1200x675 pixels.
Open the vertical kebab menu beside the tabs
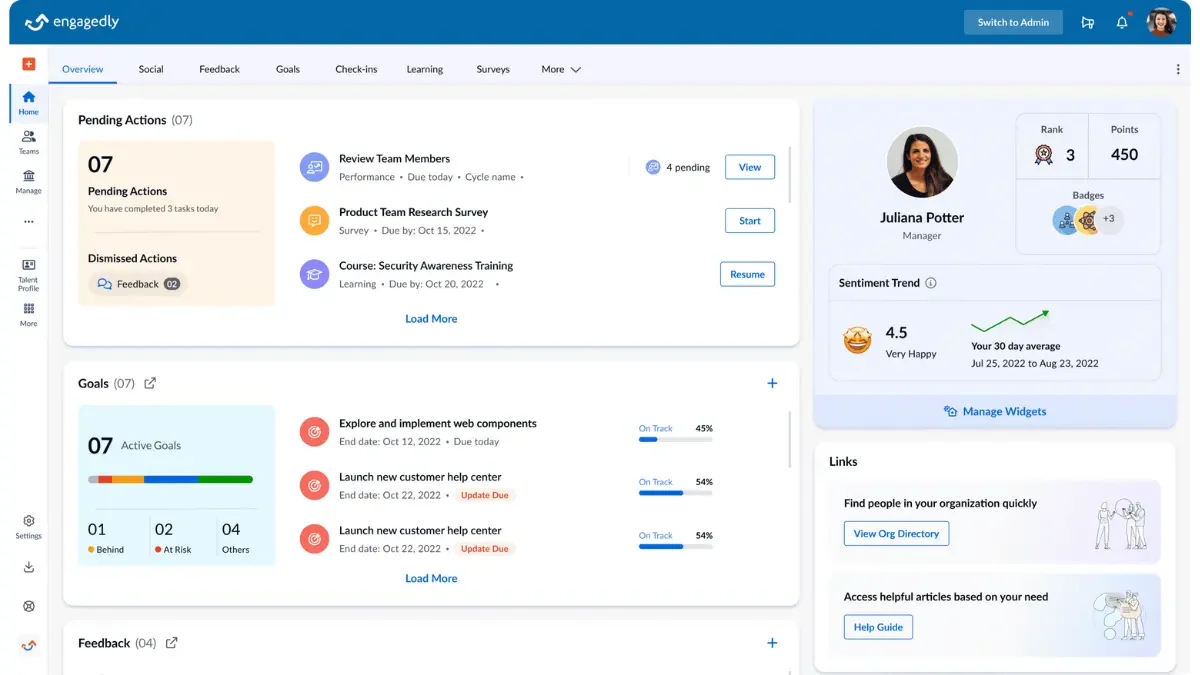tap(1178, 69)
